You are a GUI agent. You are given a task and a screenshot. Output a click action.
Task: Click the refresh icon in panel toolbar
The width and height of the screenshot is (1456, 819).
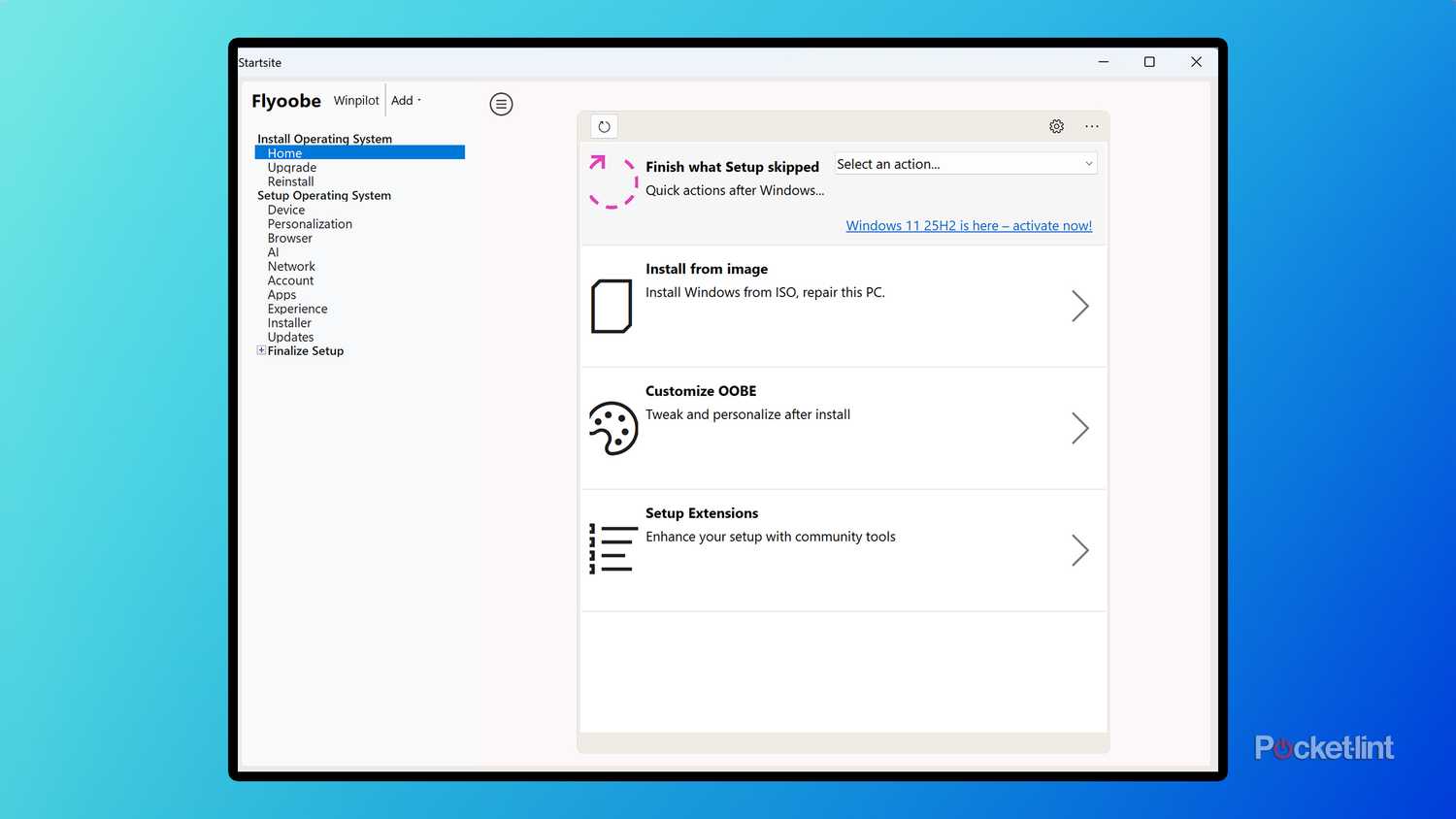(604, 126)
